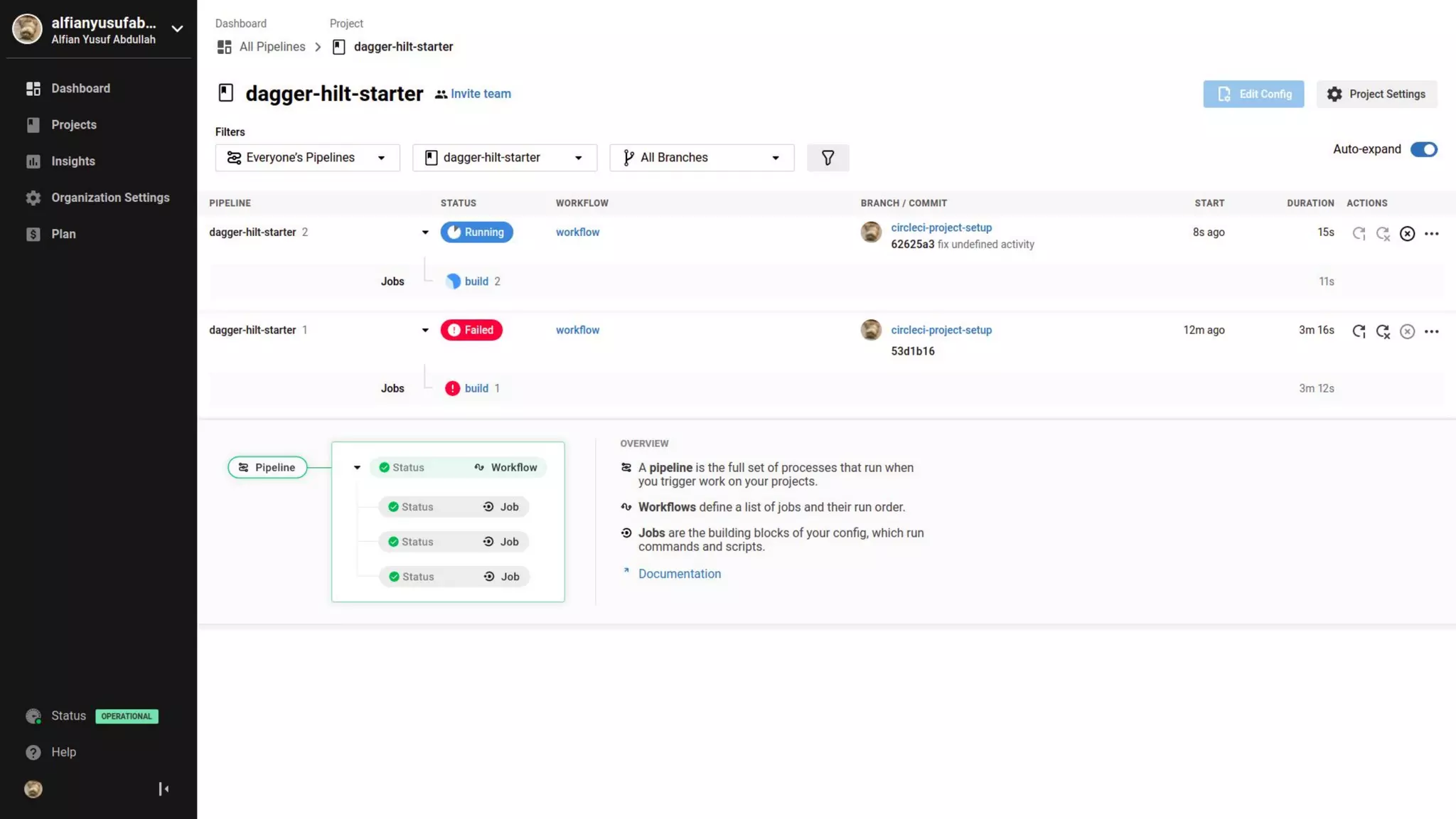Click All Pipelines breadcrumb
The width and height of the screenshot is (1456, 819).
272,47
